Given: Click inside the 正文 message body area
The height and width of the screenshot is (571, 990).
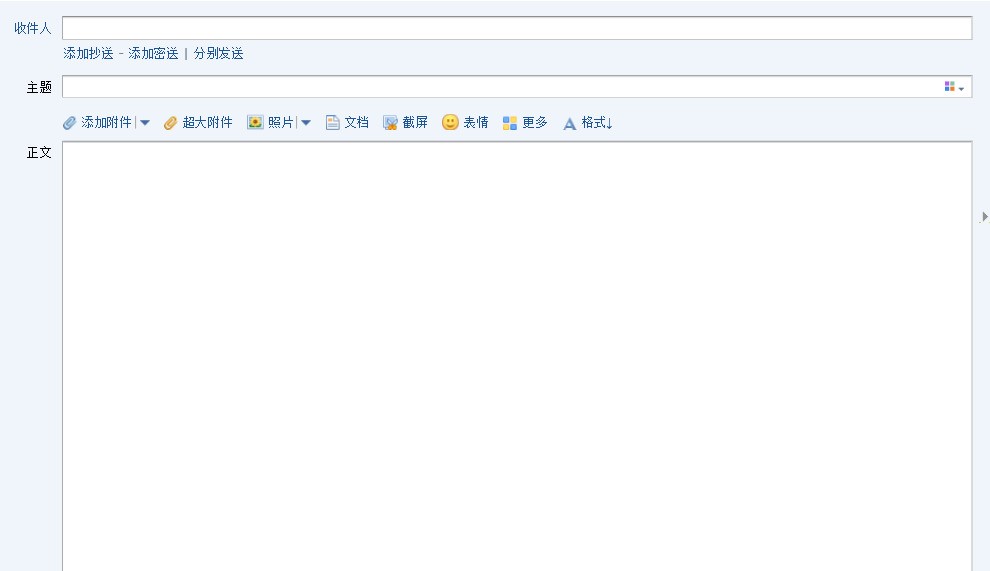Looking at the screenshot, I should [x=516, y=356].
